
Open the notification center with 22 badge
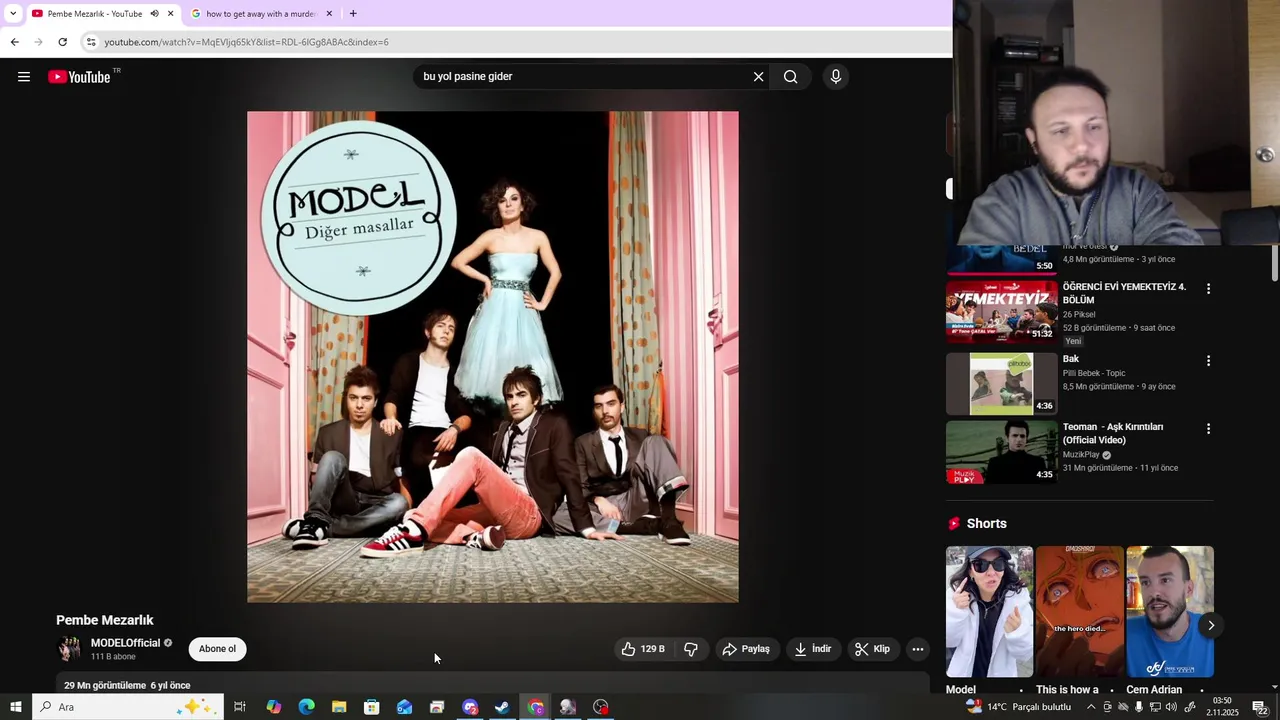[1260, 707]
